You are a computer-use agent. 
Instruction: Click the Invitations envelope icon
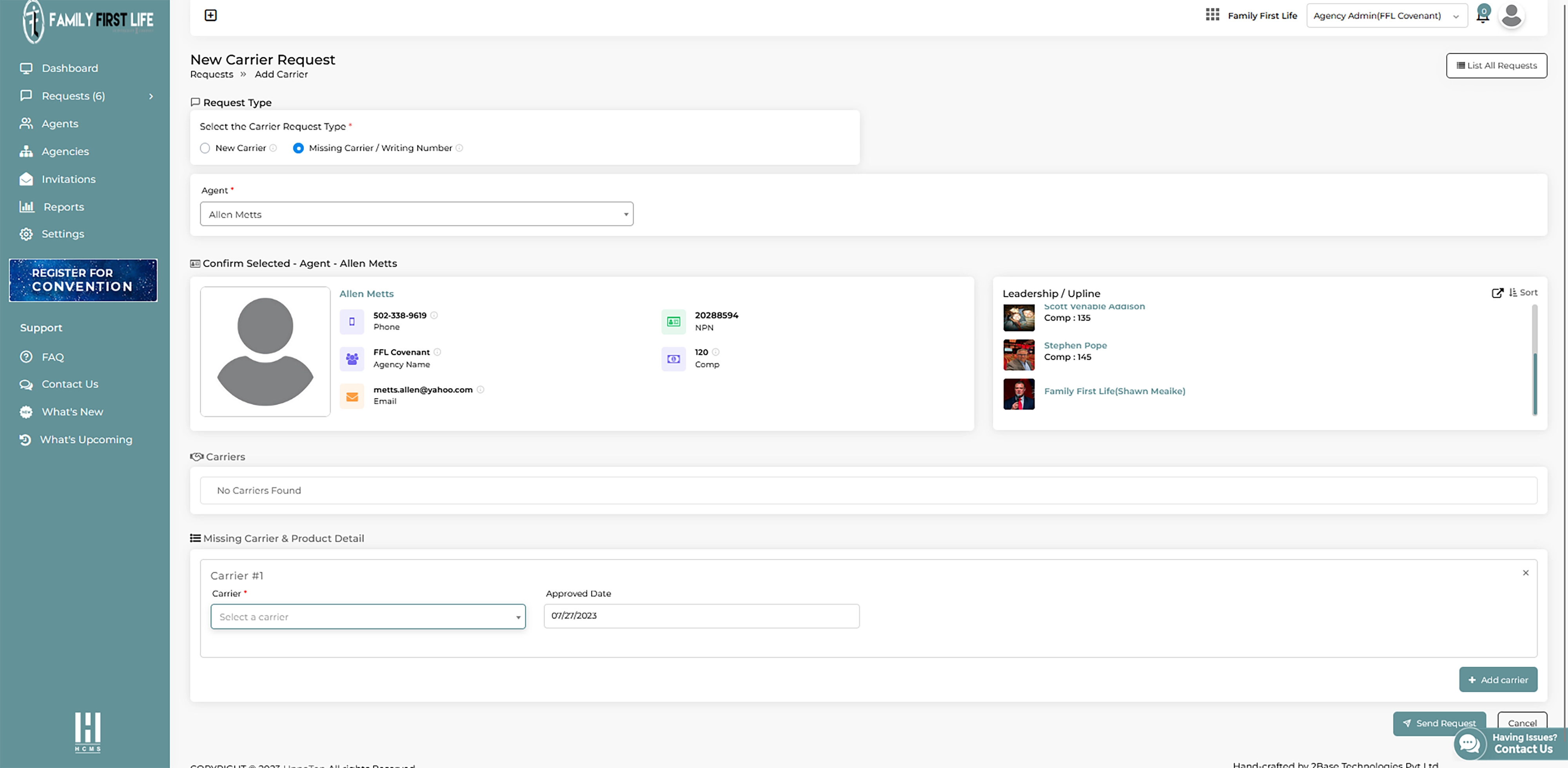click(26, 179)
